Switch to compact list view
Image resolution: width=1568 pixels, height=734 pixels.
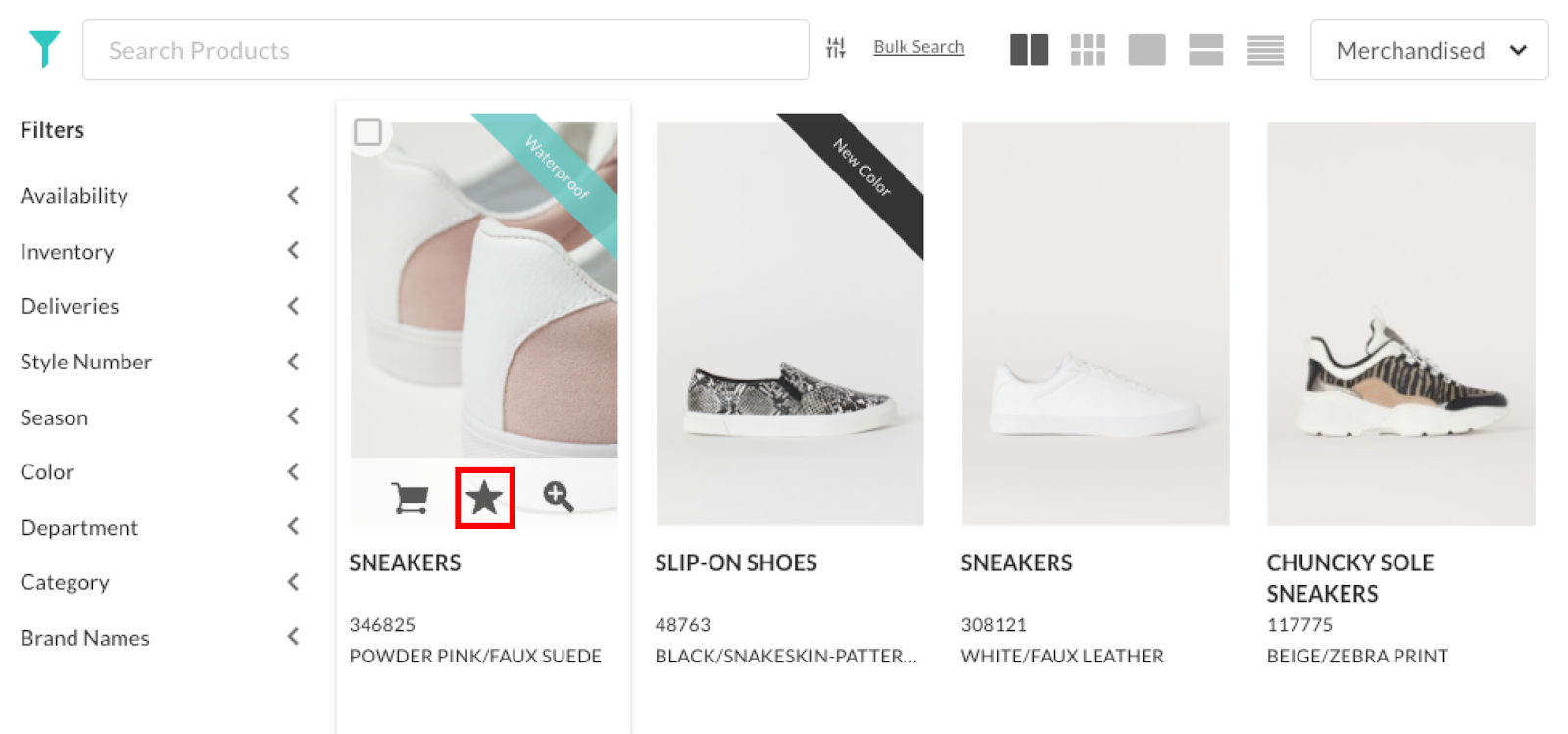coord(1264,50)
